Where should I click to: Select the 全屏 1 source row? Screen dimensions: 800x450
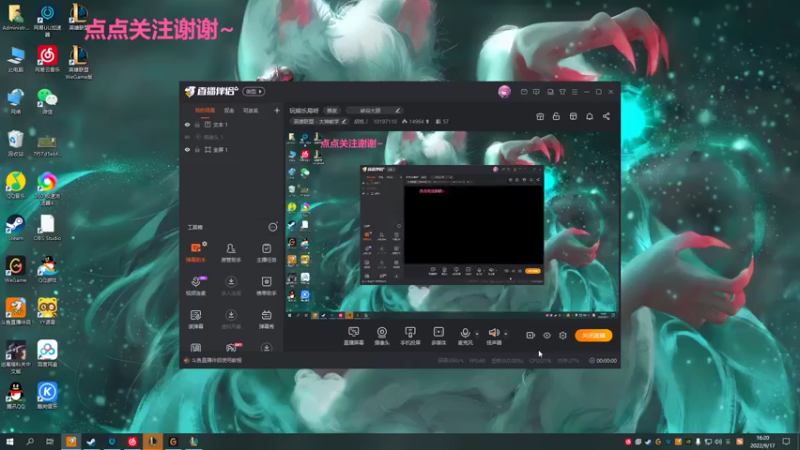pyautogui.click(x=232, y=149)
